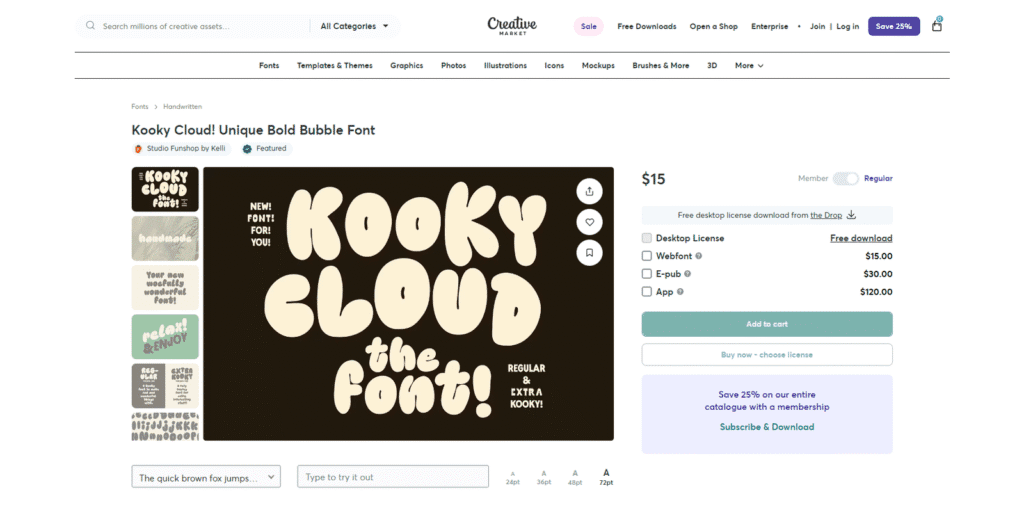Enable the E-pub license checkbox

click(647, 274)
